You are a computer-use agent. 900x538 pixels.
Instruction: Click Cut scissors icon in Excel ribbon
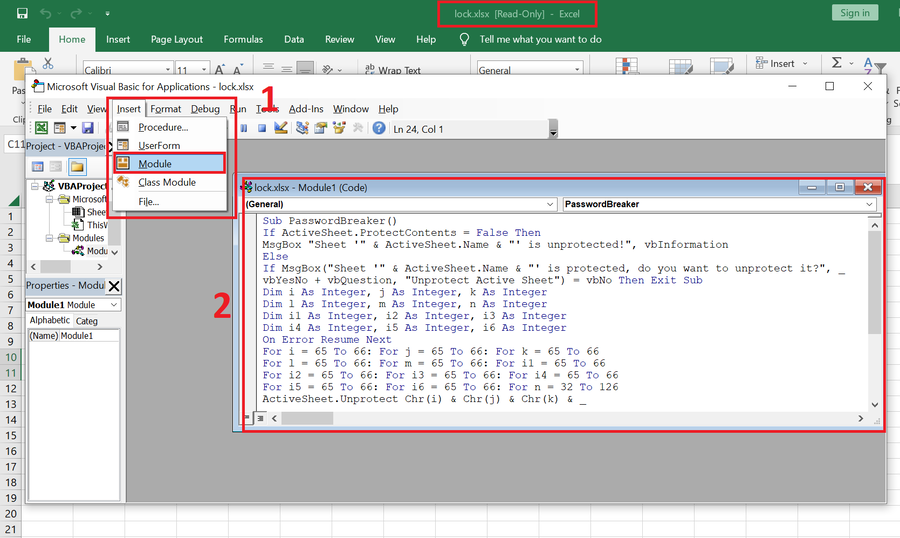48,63
